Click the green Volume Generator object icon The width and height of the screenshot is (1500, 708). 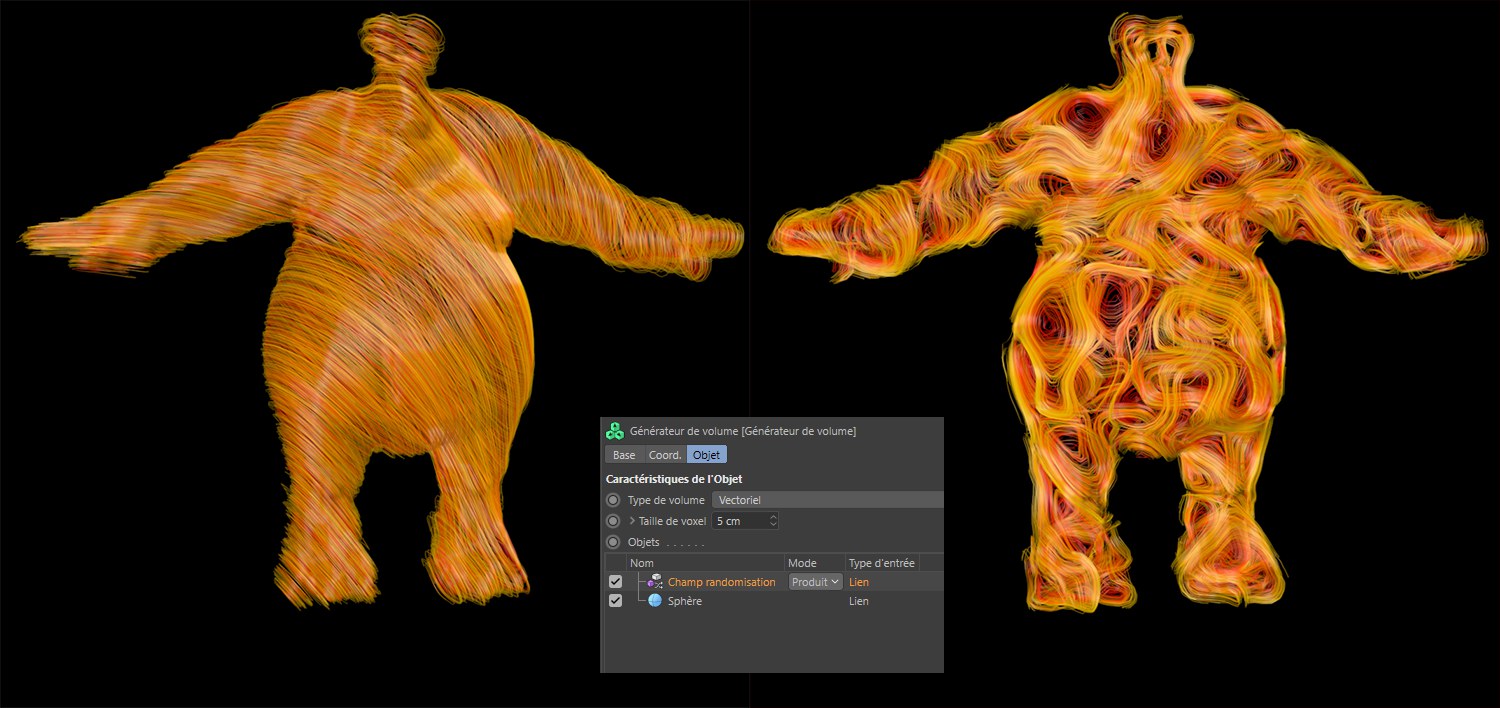click(615, 431)
